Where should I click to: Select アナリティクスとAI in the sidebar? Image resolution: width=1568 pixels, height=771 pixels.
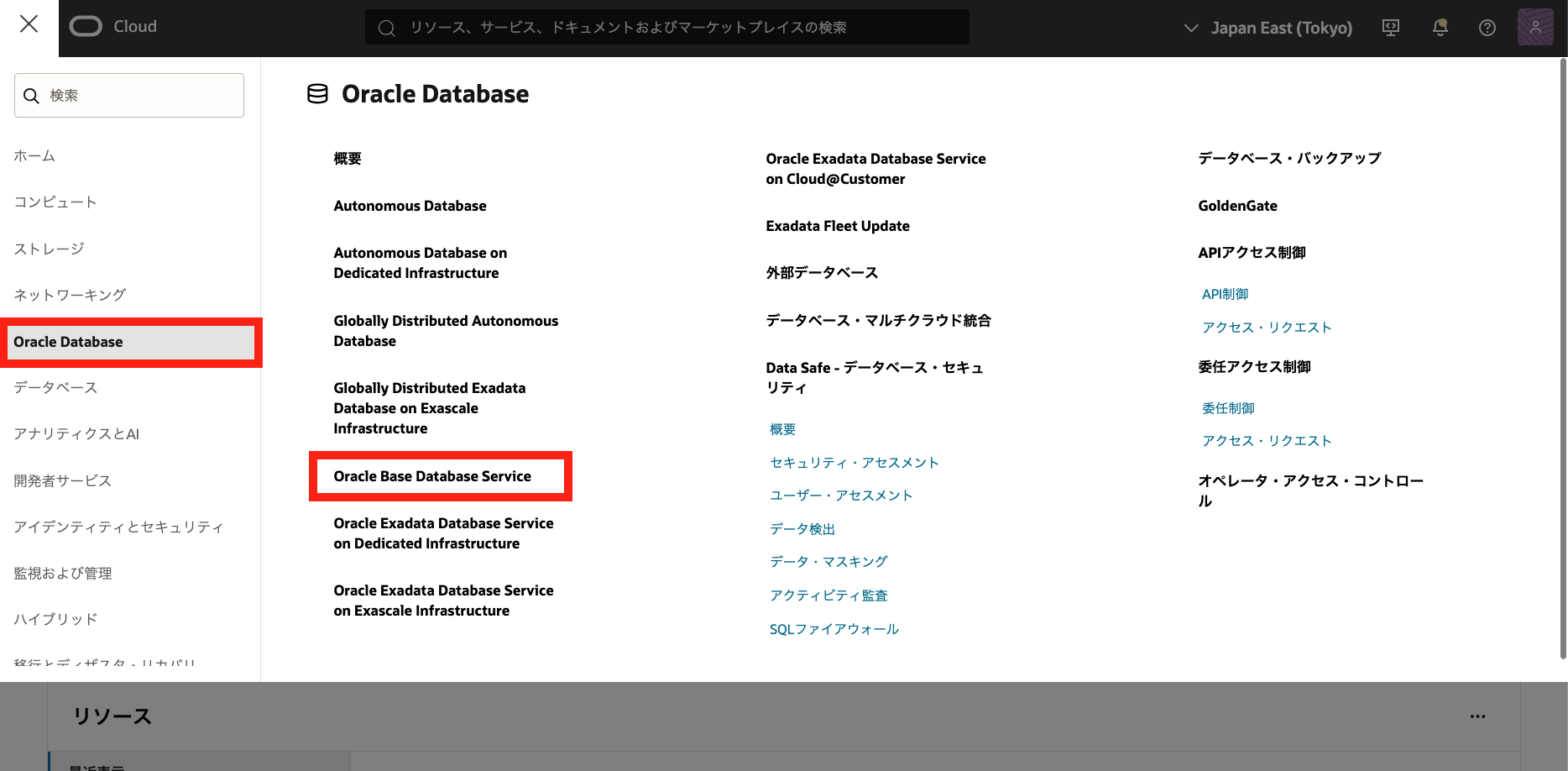76,433
